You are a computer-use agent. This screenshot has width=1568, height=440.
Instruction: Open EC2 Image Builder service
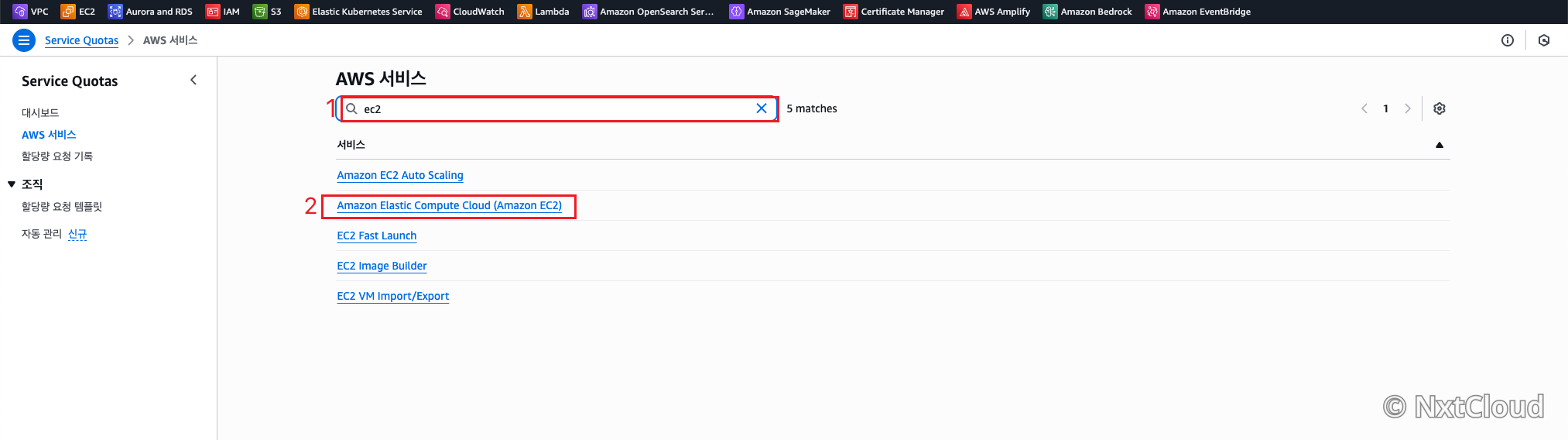coord(382,266)
